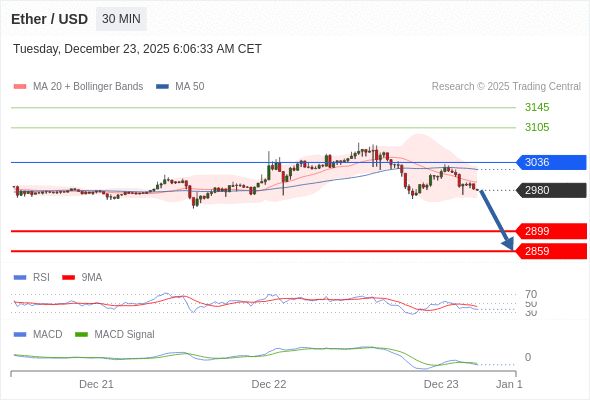Viewport: 590px width, 400px height.
Task: Click the 9MA legend label
Action: tap(92, 277)
